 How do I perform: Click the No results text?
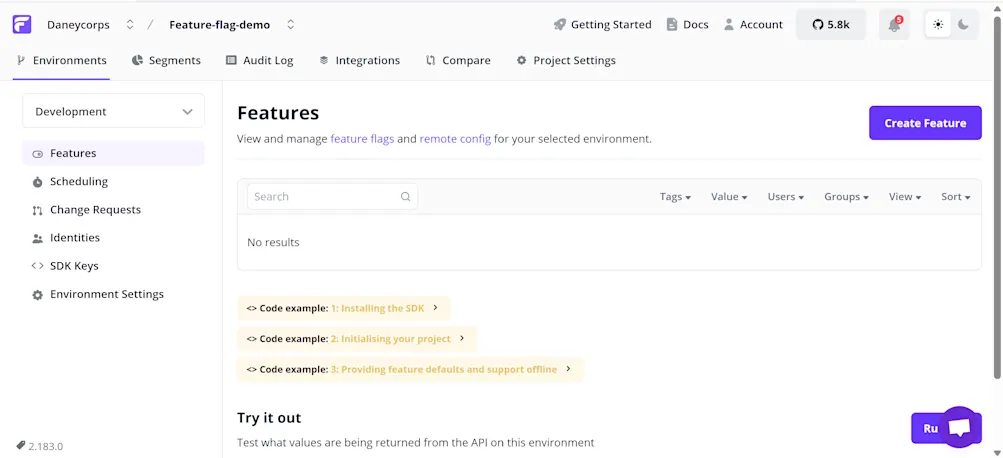click(x=273, y=242)
